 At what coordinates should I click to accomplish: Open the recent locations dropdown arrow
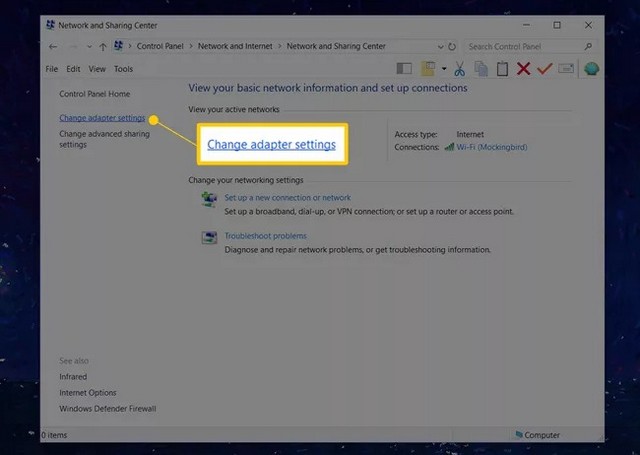tap(88, 46)
